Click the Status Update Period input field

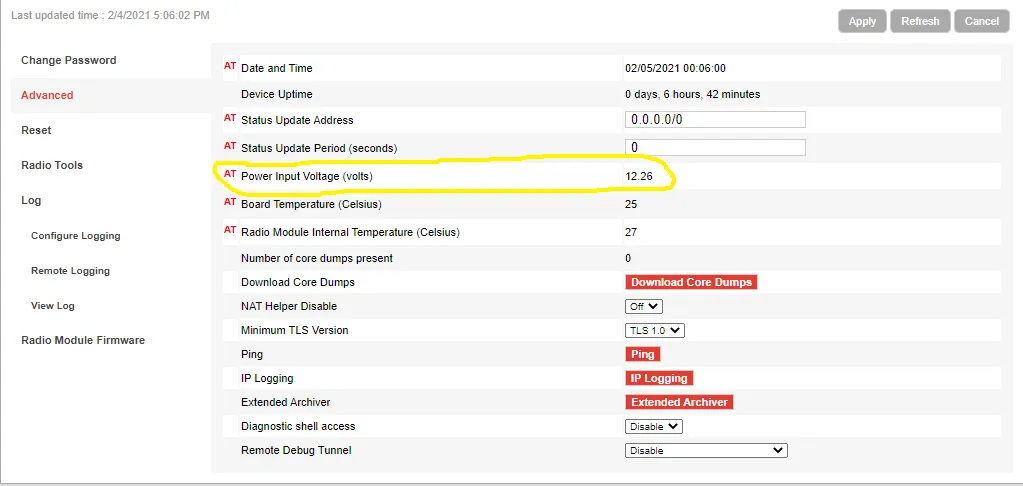pos(715,147)
